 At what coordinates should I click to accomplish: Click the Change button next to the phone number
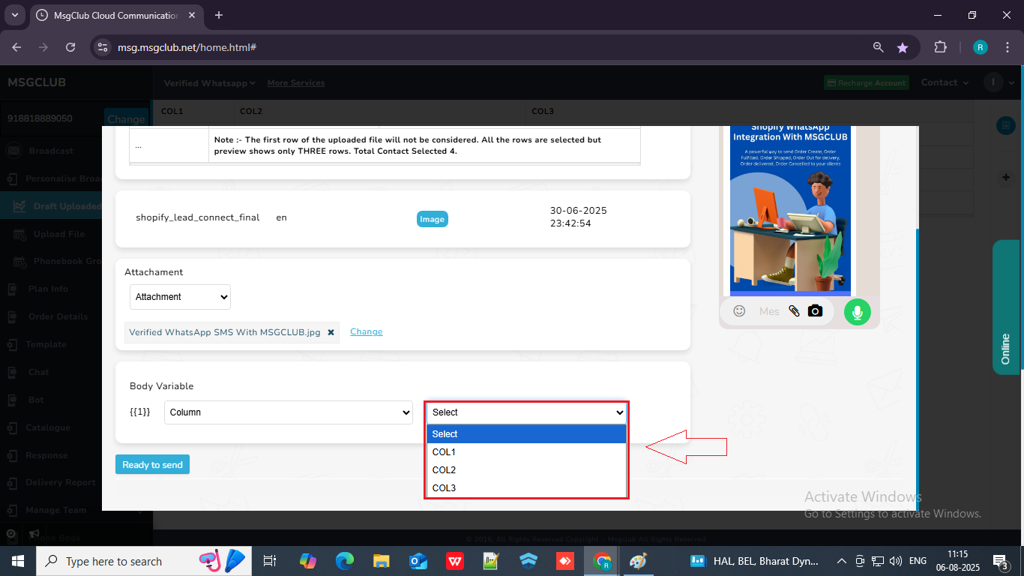pyautogui.click(x=126, y=119)
